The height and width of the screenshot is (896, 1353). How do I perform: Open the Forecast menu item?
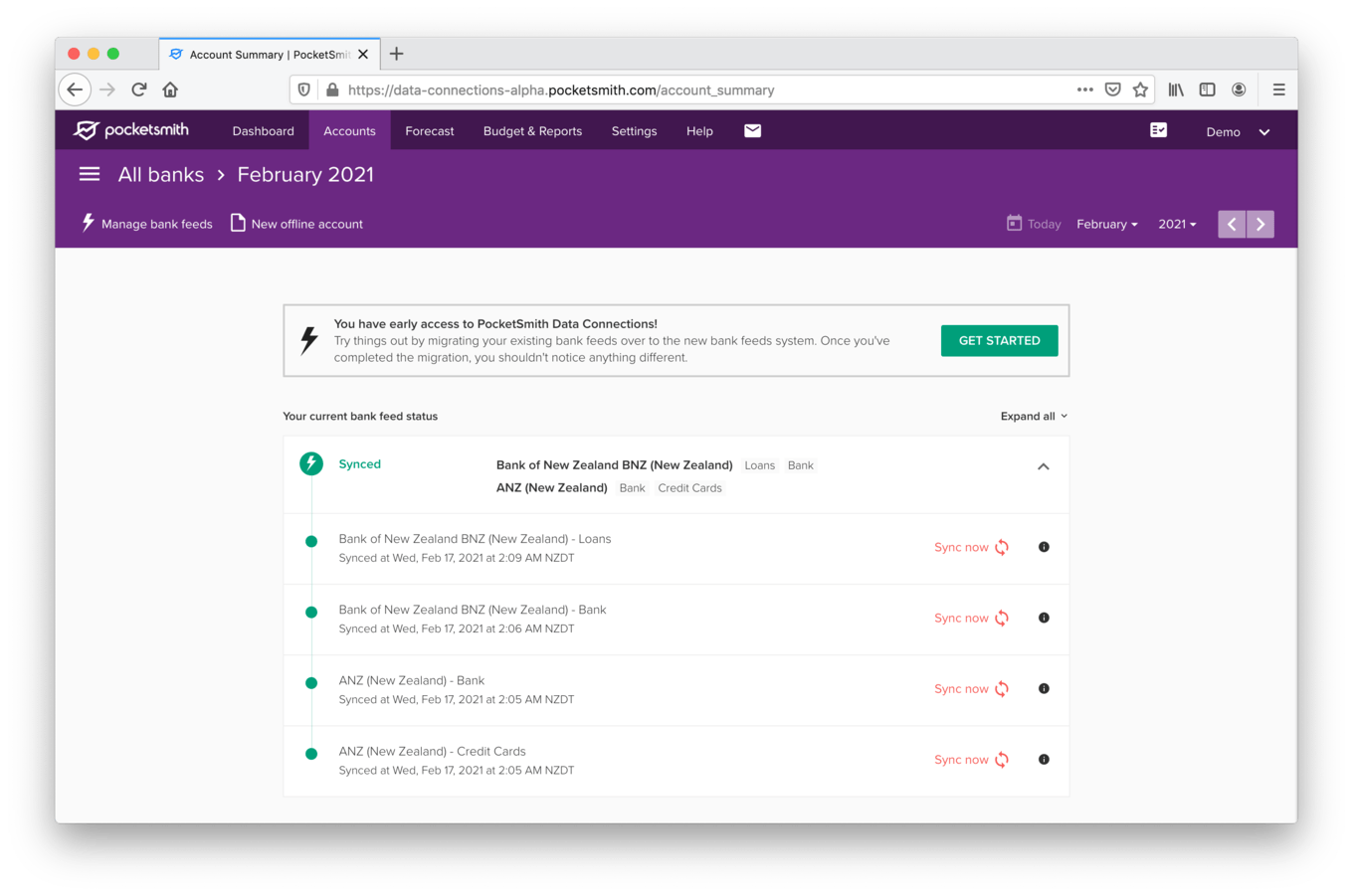click(430, 131)
